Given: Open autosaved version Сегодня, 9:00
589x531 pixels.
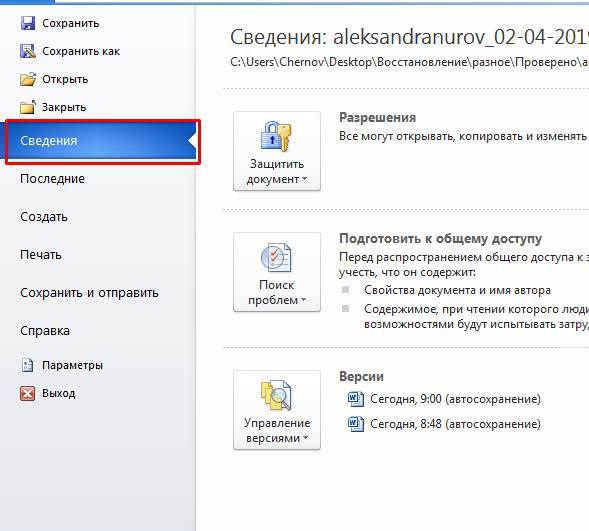Looking at the screenshot, I should 455,399.
